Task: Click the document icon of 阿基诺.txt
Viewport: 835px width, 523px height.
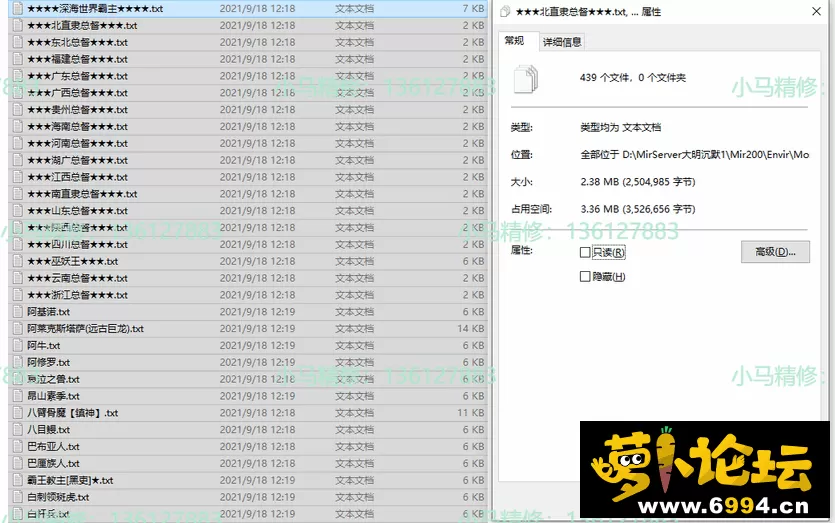Action: [18, 312]
